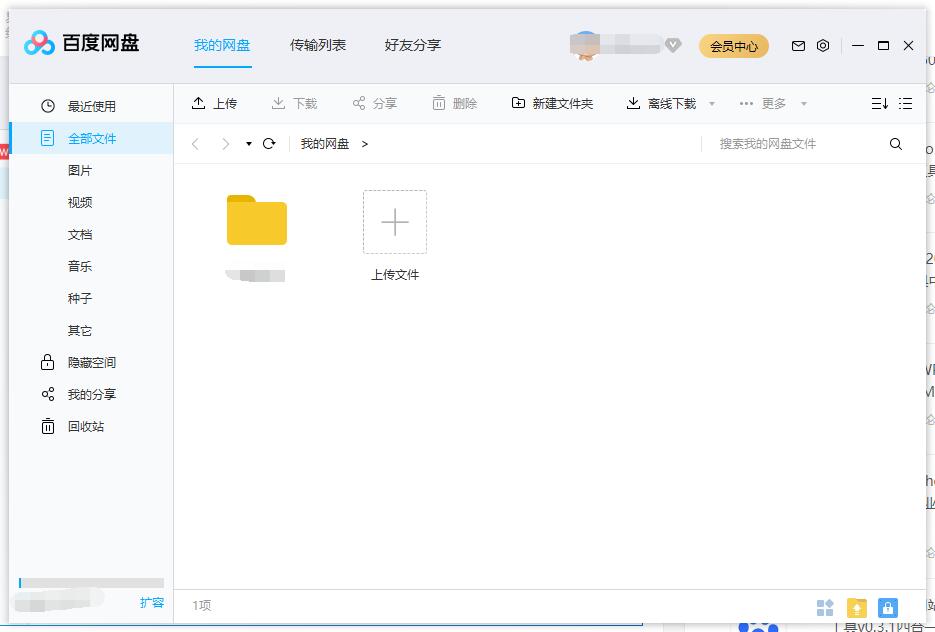Refresh the file list

pyautogui.click(x=269, y=144)
